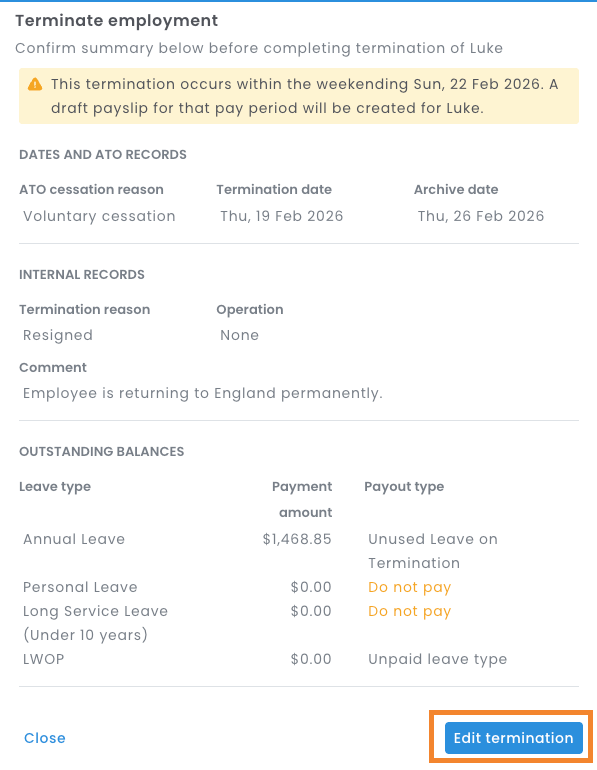Click the Annual Leave row label
The image size is (597, 770).
(74, 539)
